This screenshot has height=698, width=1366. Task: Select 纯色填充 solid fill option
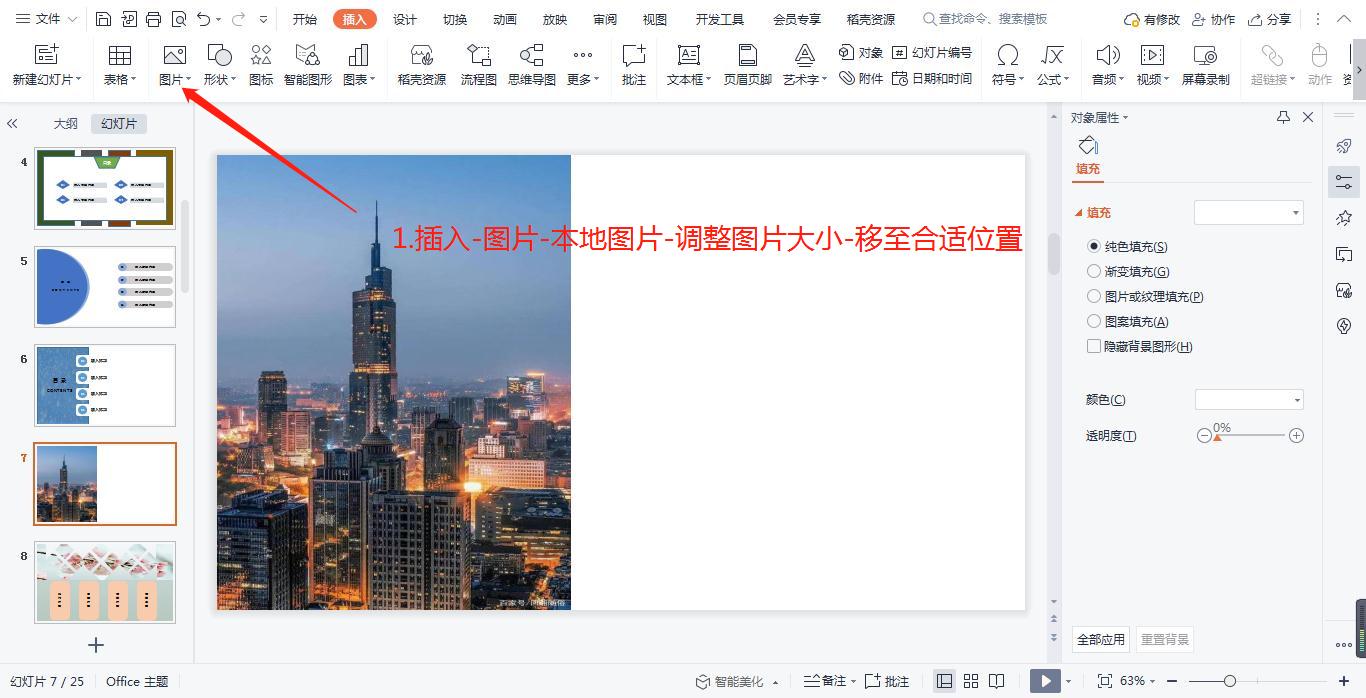[1094, 246]
